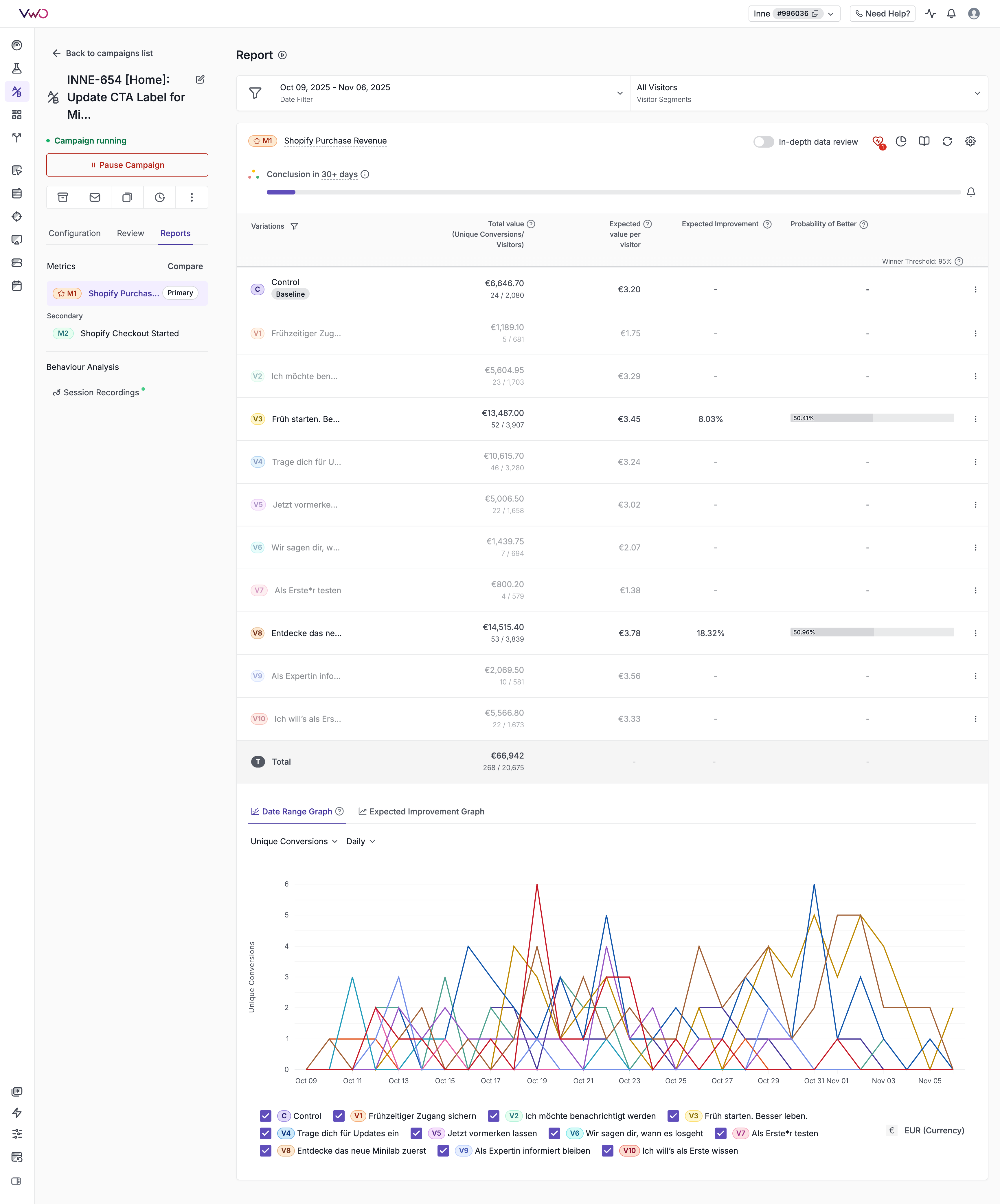This screenshot has height=1204, width=1000.
Task: Edit campaign name pencil icon
Action: tap(200, 80)
